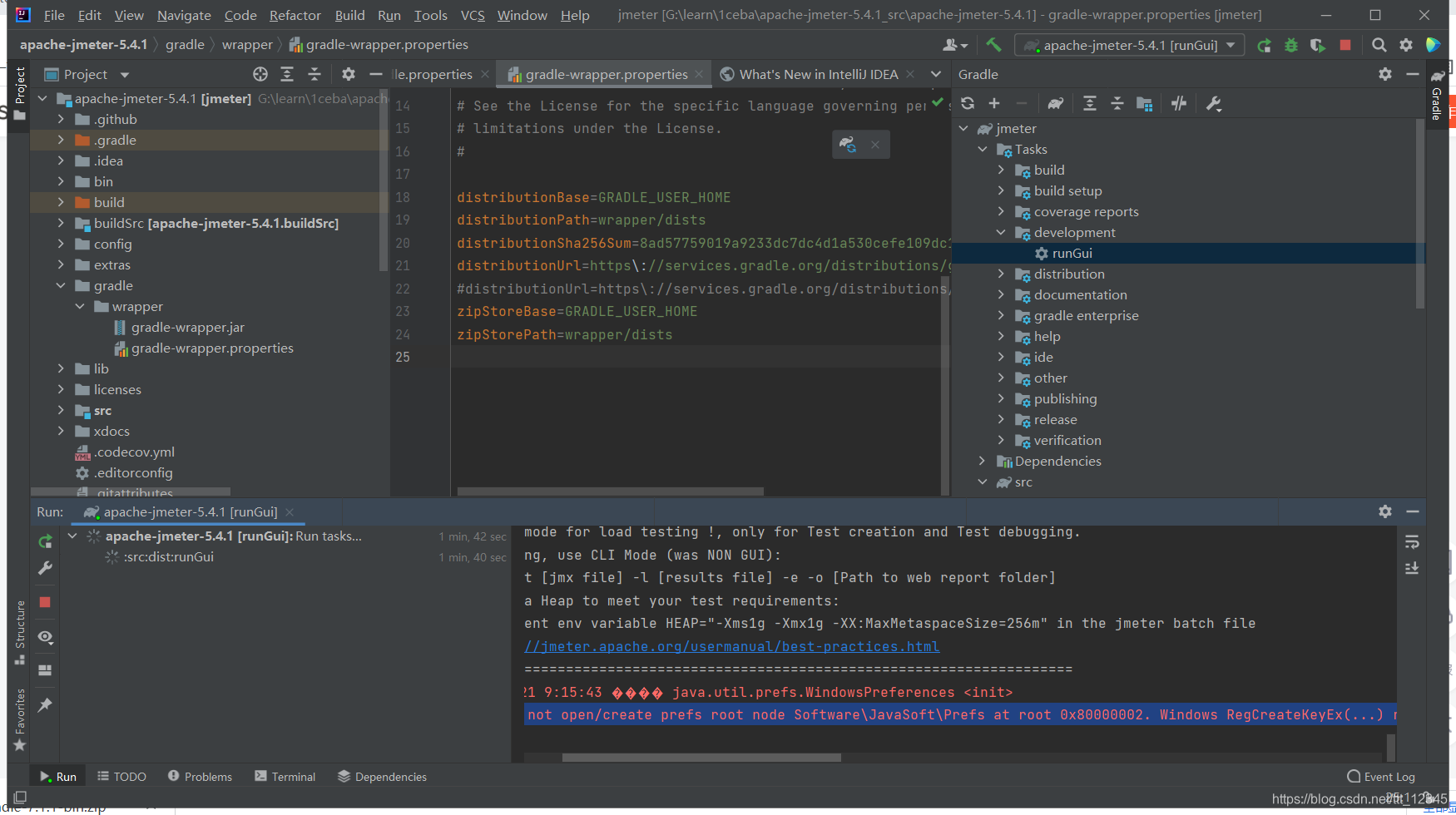The image size is (1456, 815).
Task: Start debugging with the green bug icon
Action: [1291, 46]
